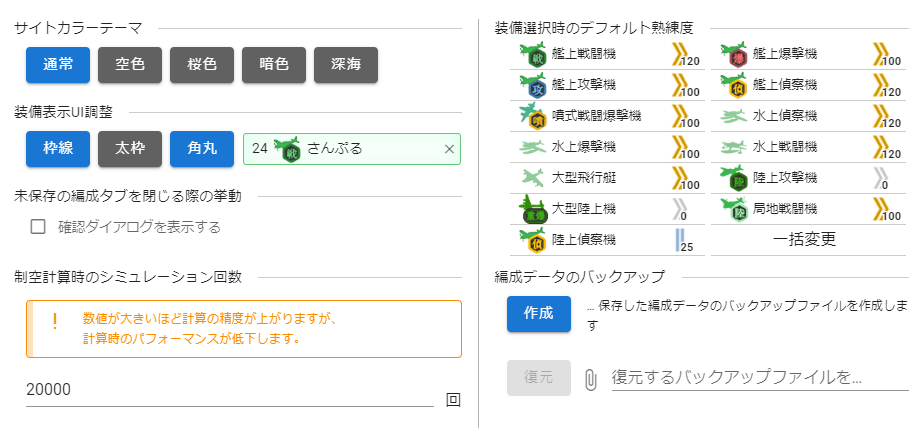Click the 局地戦闘機 aircraft icon
This screenshot has height=433, width=920.
pos(734,209)
